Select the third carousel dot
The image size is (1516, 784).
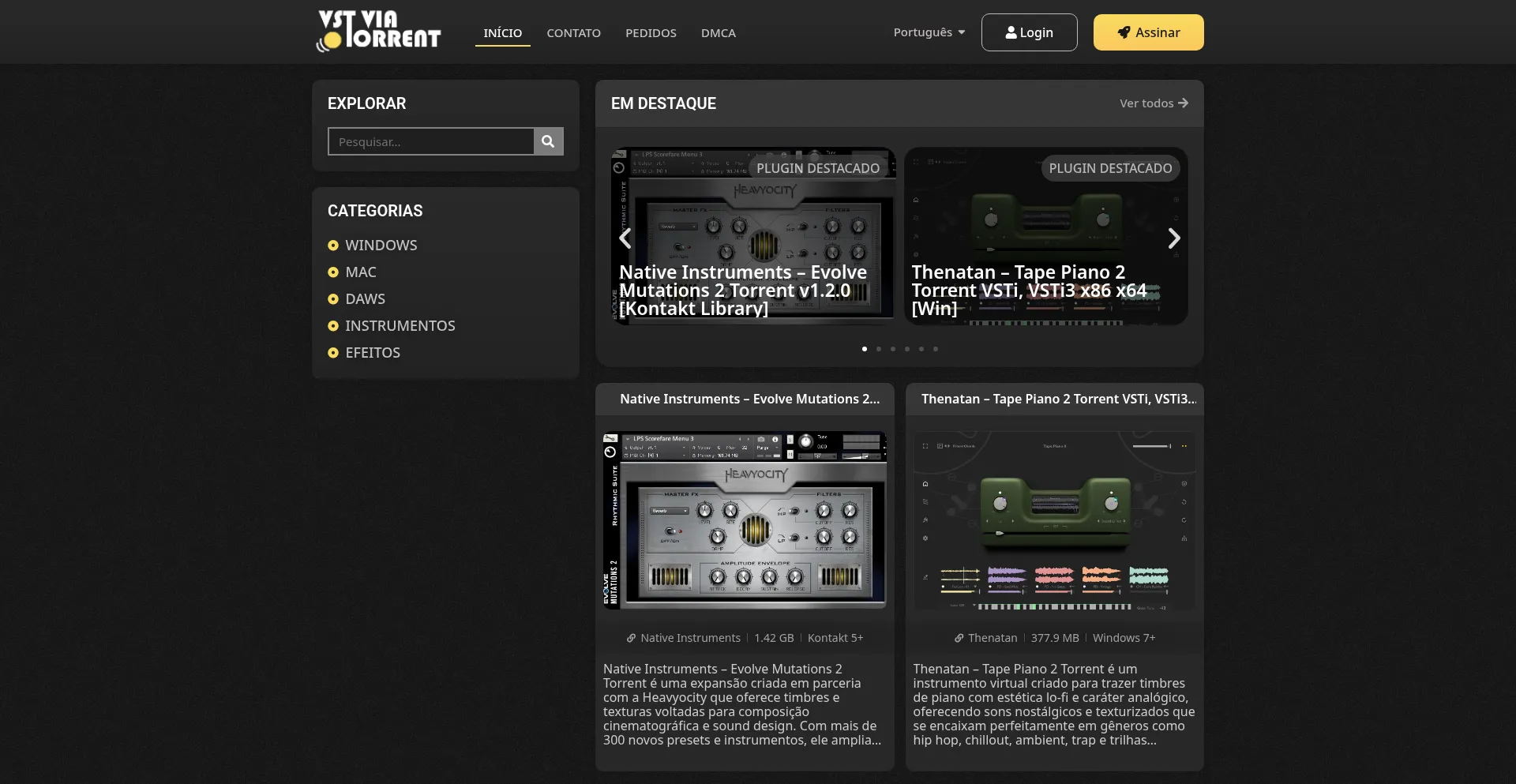click(893, 349)
